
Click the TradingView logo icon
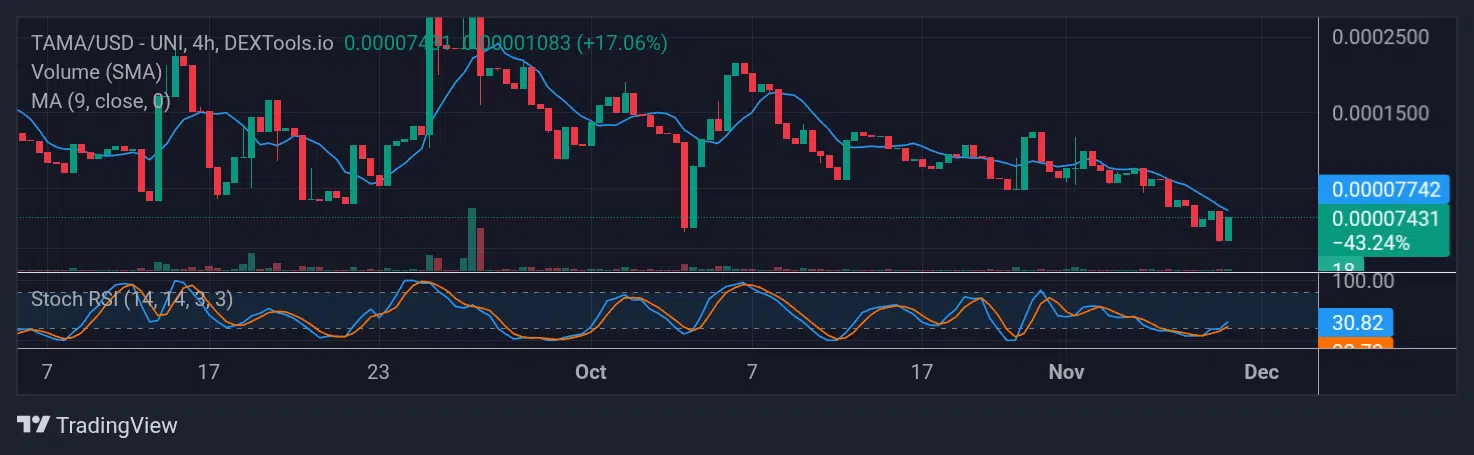click(x=33, y=425)
